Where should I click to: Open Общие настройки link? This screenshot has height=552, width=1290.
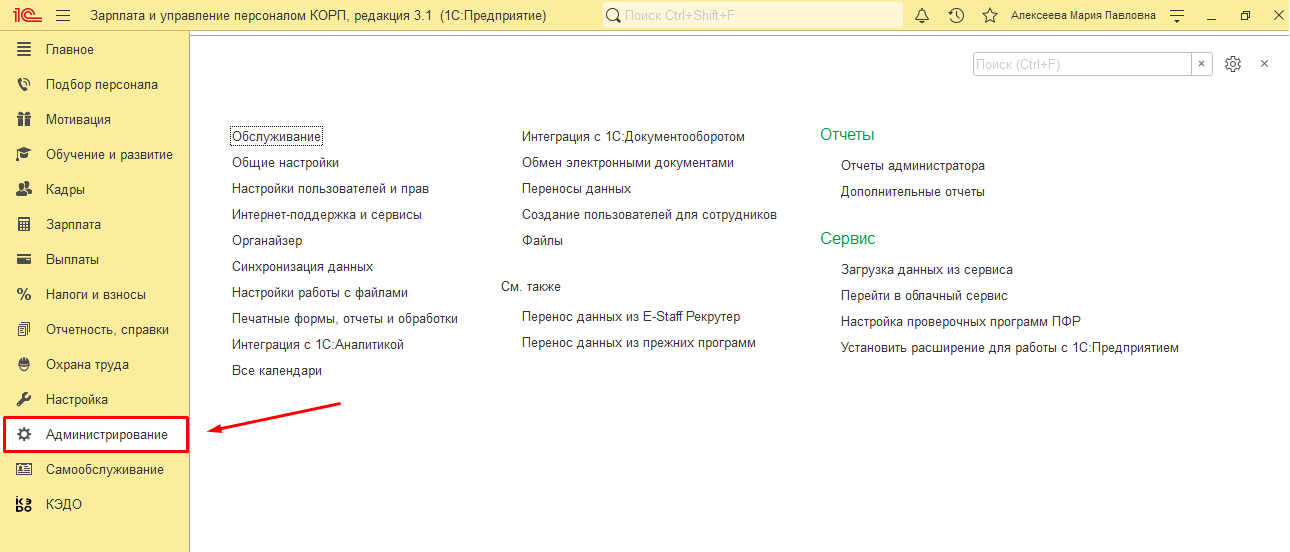[285, 163]
